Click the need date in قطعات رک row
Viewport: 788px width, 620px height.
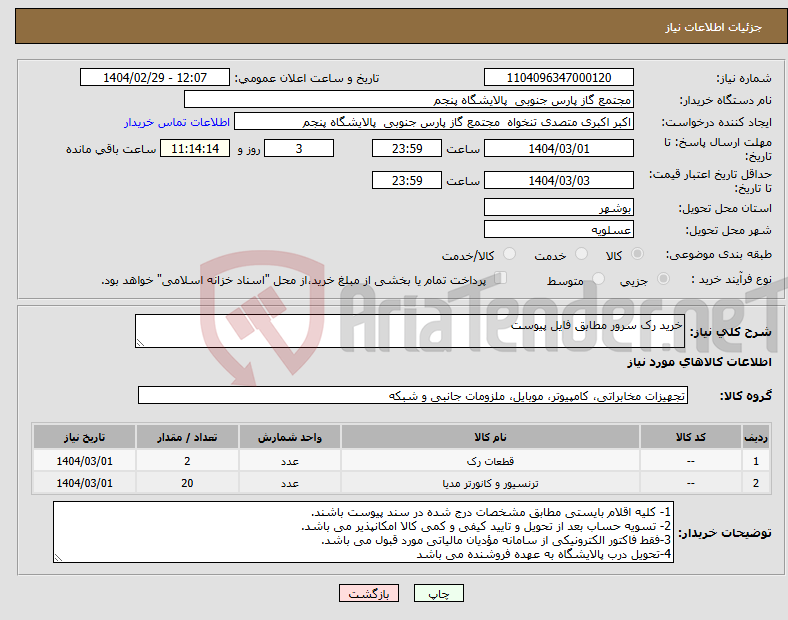[84, 461]
